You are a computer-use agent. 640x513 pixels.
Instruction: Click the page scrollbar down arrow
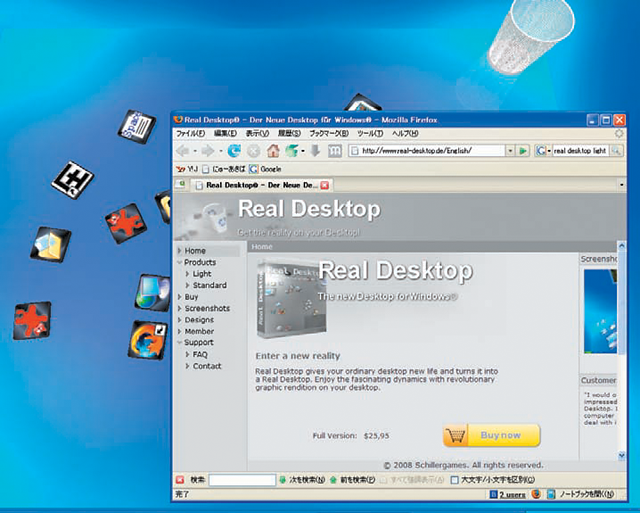pyautogui.click(x=622, y=455)
